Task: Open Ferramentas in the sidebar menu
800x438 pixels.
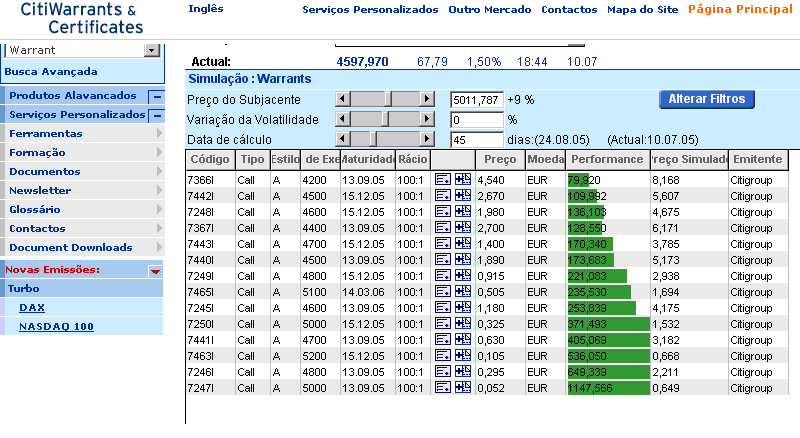Action: coord(46,133)
